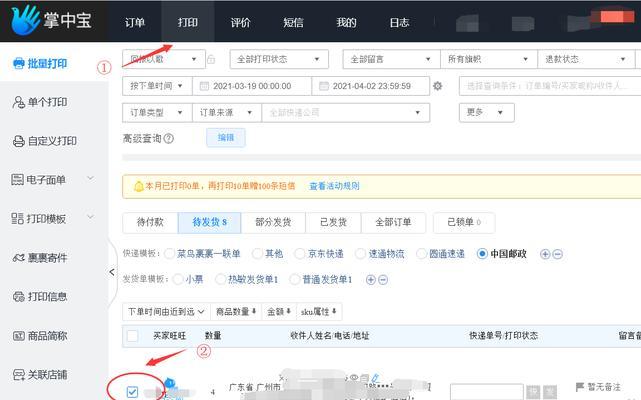Expand the 打印模板 submenu chevron
The image size is (641, 400).
coord(91,217)
